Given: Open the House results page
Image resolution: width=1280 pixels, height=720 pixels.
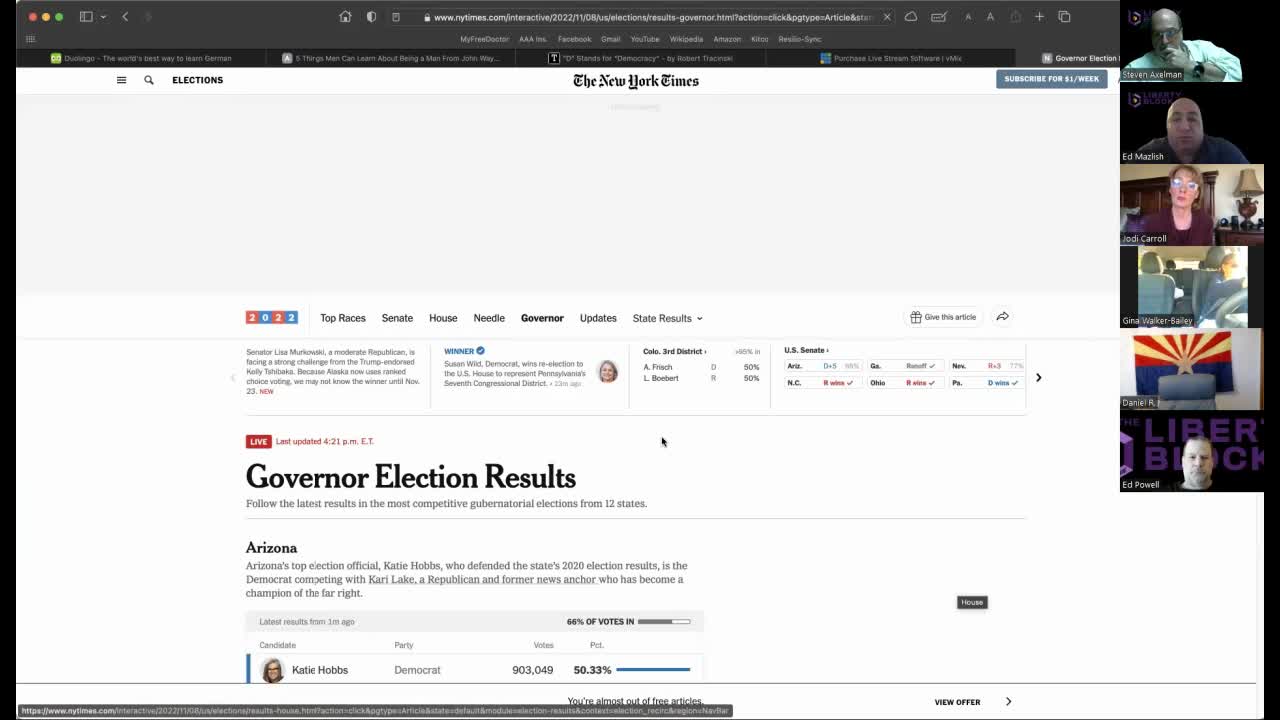Looking at the screenshot, I should [443, 318].
